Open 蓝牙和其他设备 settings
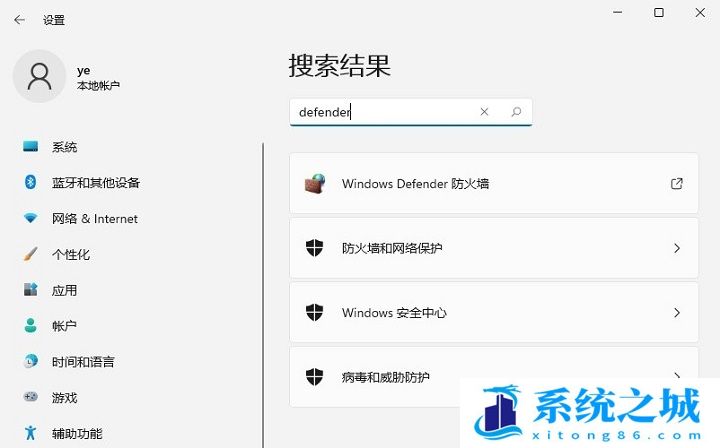Image resolution: width=720 pixels, height=448 pixels. tap(96, 183)
